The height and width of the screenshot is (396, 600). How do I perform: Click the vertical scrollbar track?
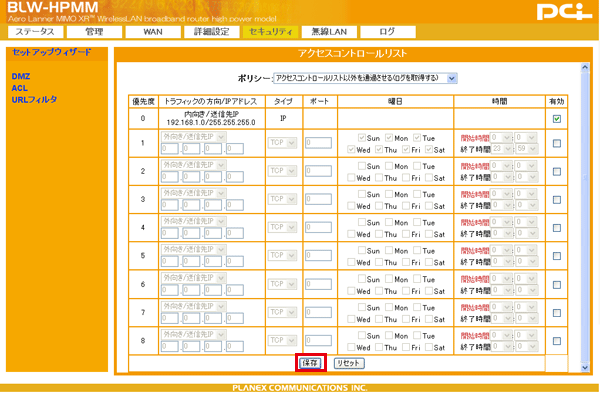585,217
